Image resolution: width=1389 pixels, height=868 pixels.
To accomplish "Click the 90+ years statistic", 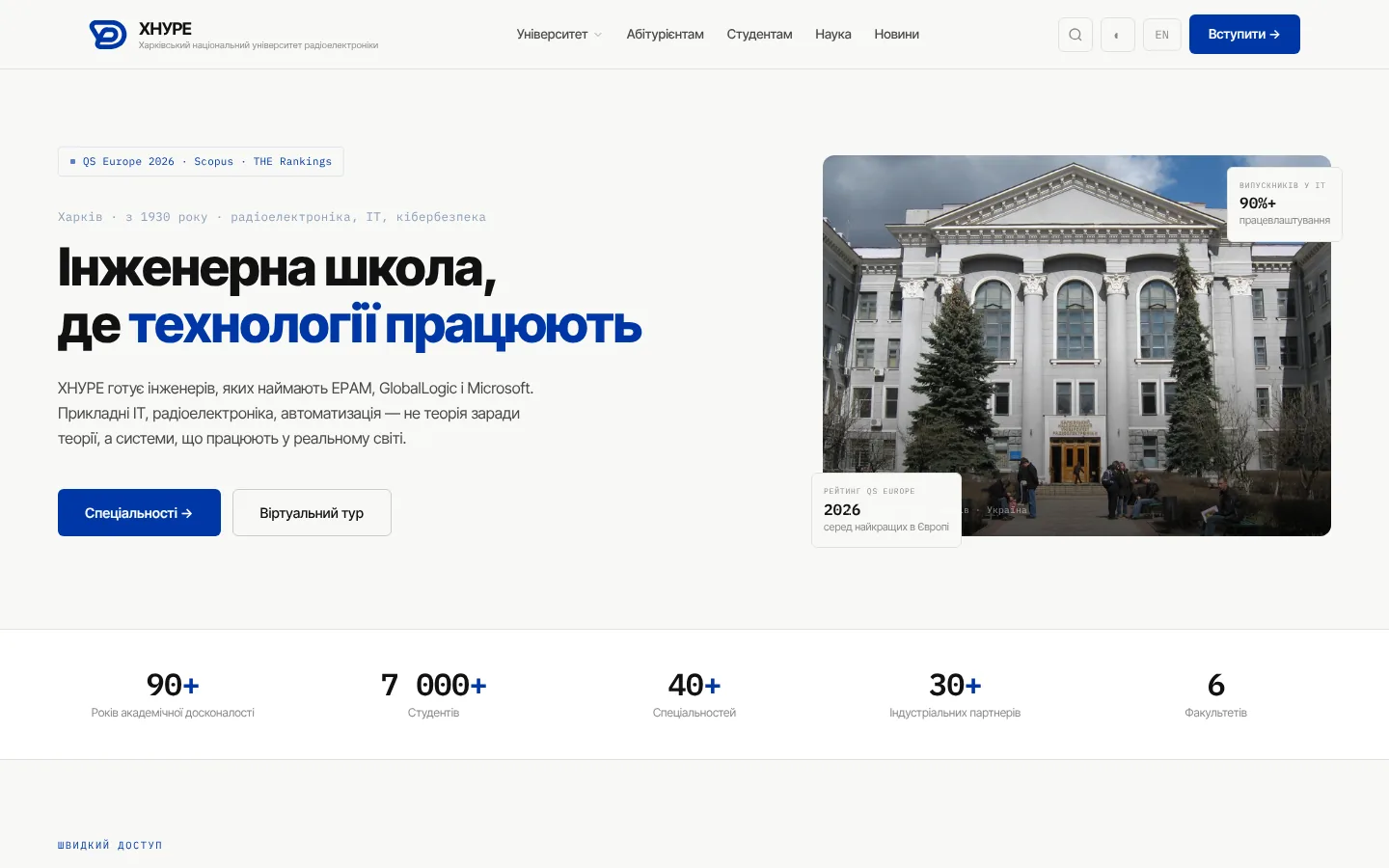I will (x=173, y=695).
